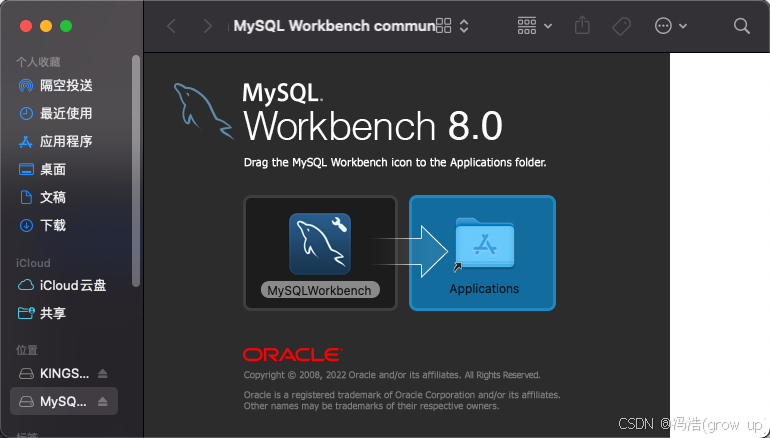Open Downloads (下载) in sidebar
The image size is (770, 438).
[x=64, y=225]
